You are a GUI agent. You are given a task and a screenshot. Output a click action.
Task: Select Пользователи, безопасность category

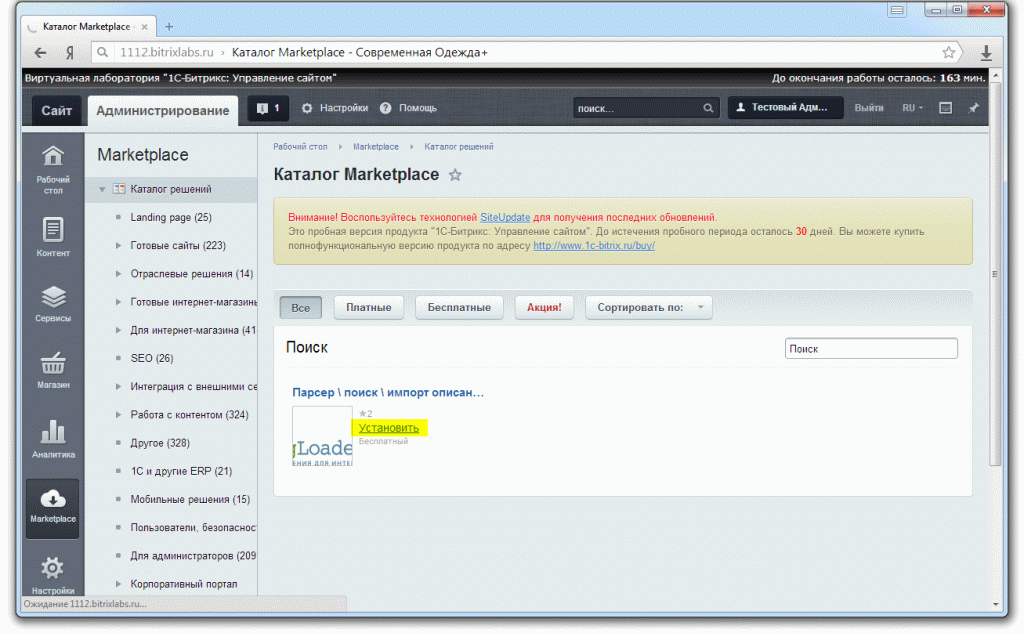(193, 527)
